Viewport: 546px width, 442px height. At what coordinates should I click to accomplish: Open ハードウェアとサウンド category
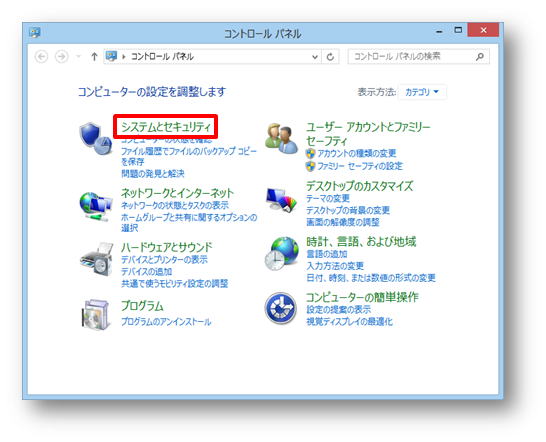[x=166, y=248]
